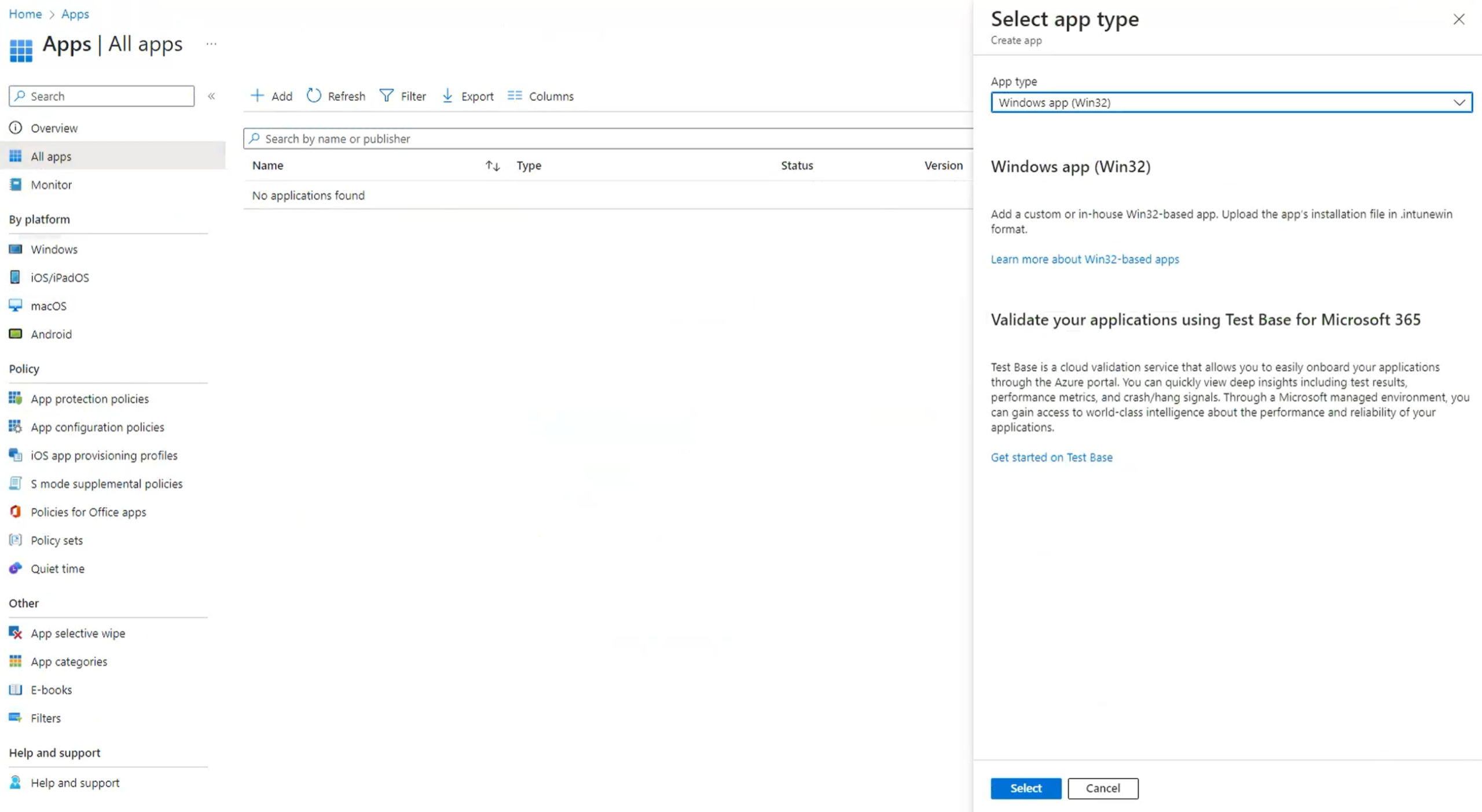
Task: Click the App selective wipe icon
Action: pyautogui.click(x=16, y=633)
